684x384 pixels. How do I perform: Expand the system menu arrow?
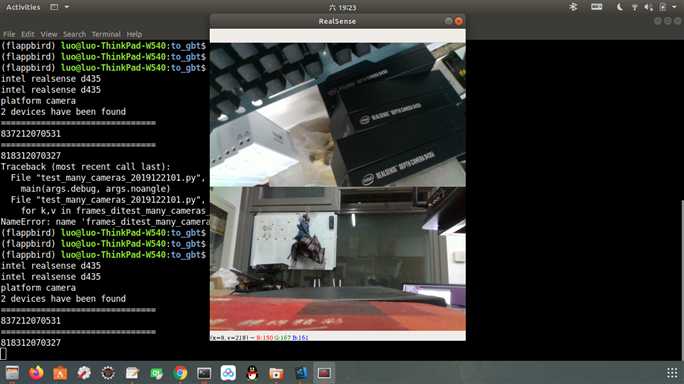pyautogui.click(x=674, y=7)
